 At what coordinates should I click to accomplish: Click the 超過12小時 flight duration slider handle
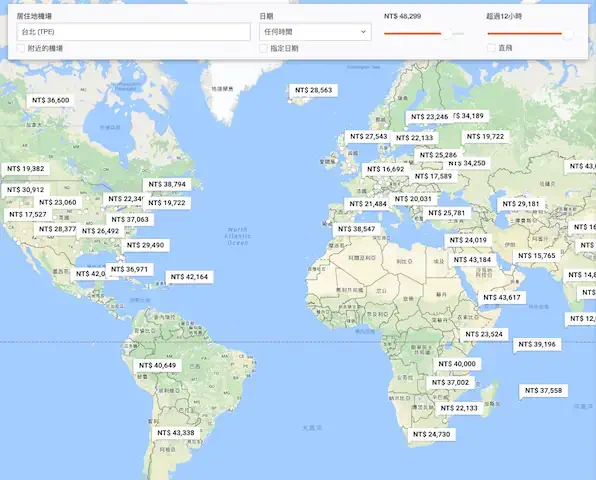point(567,34)
